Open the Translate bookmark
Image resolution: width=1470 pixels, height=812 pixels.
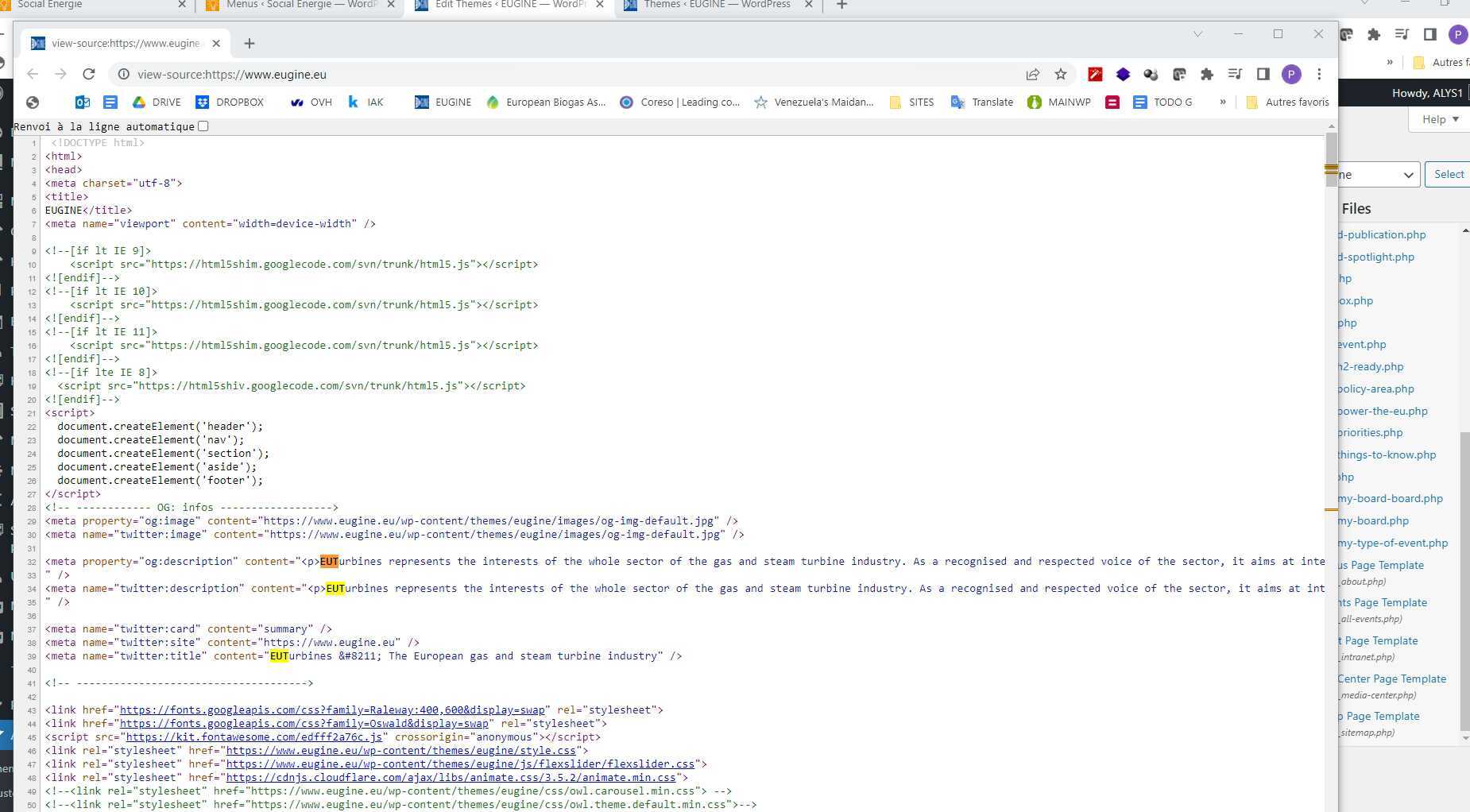[982, 102]
